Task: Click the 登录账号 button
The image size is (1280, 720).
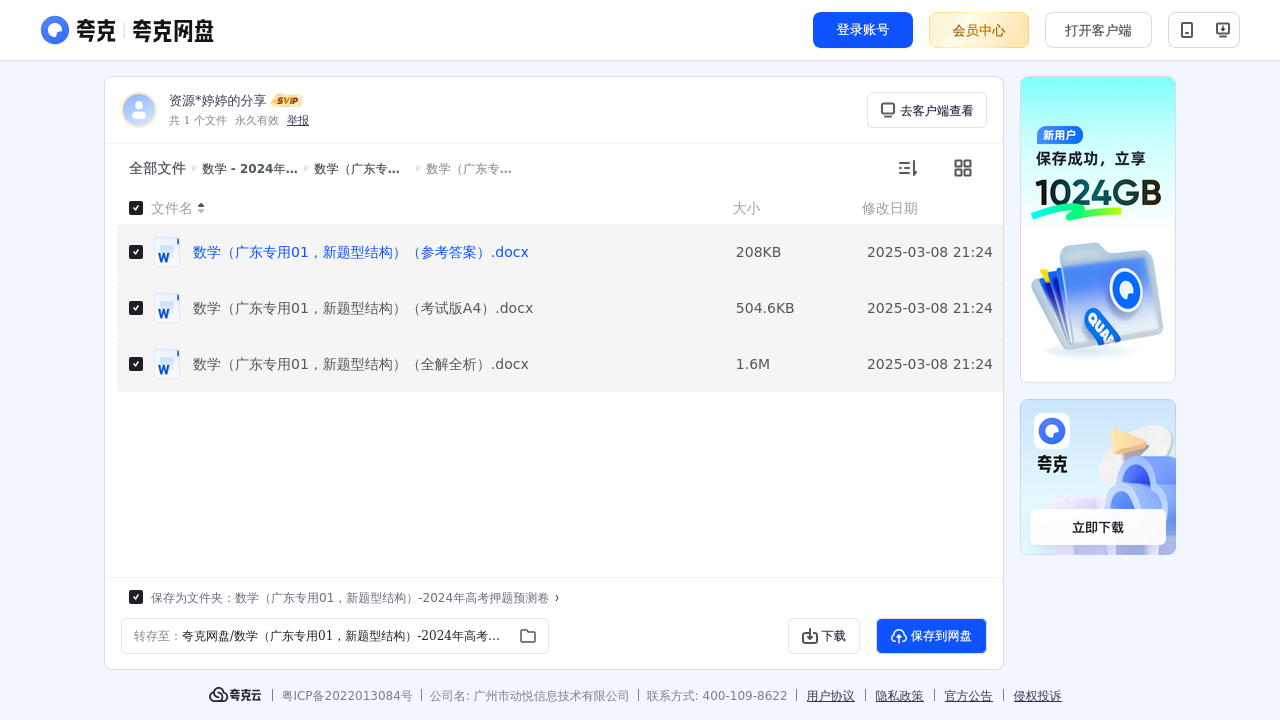Action: (x=863, y=30)
